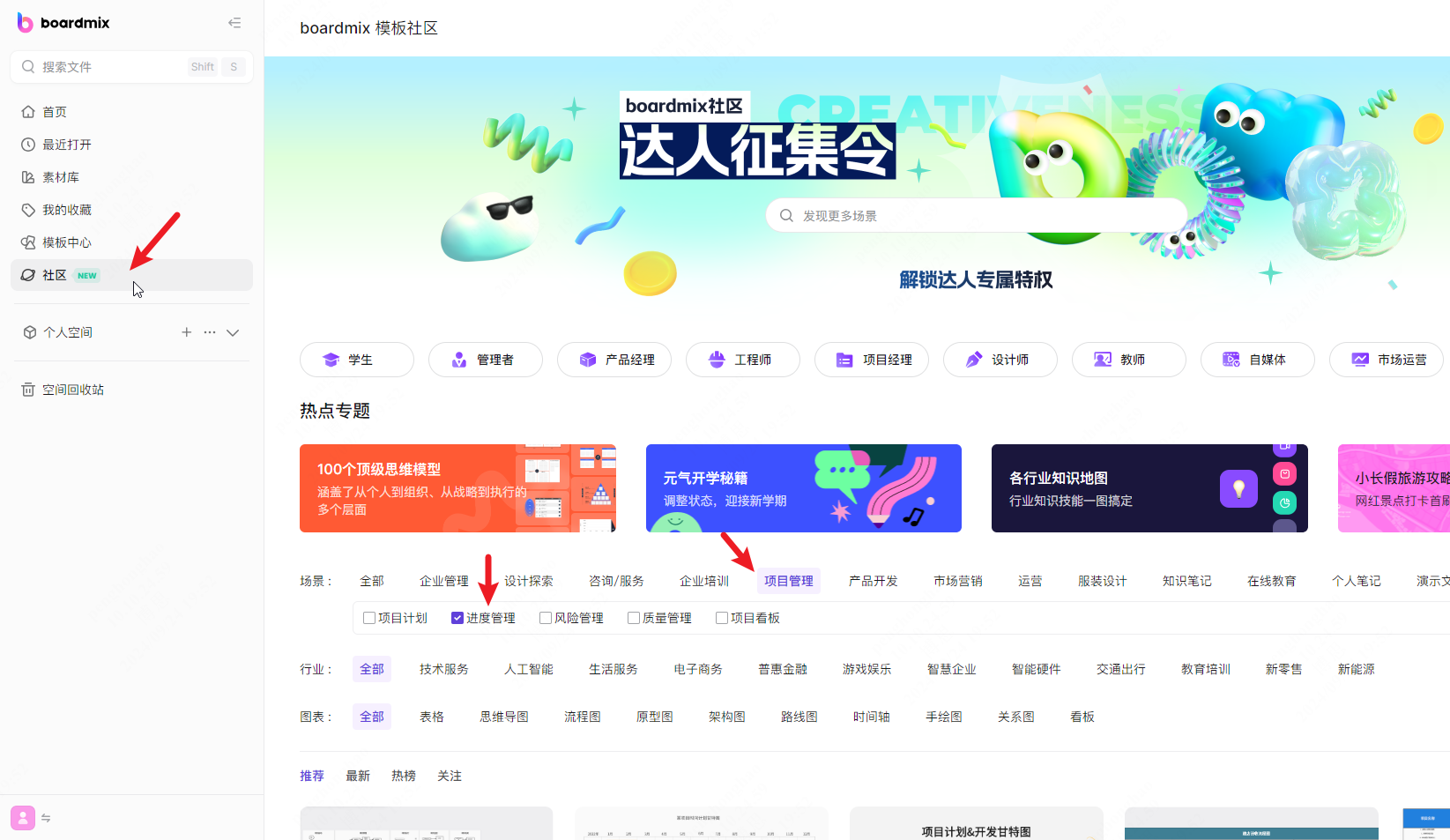1450x840 pixels.
Task: Switch to the 最新 tab
Action: (358, 776)
